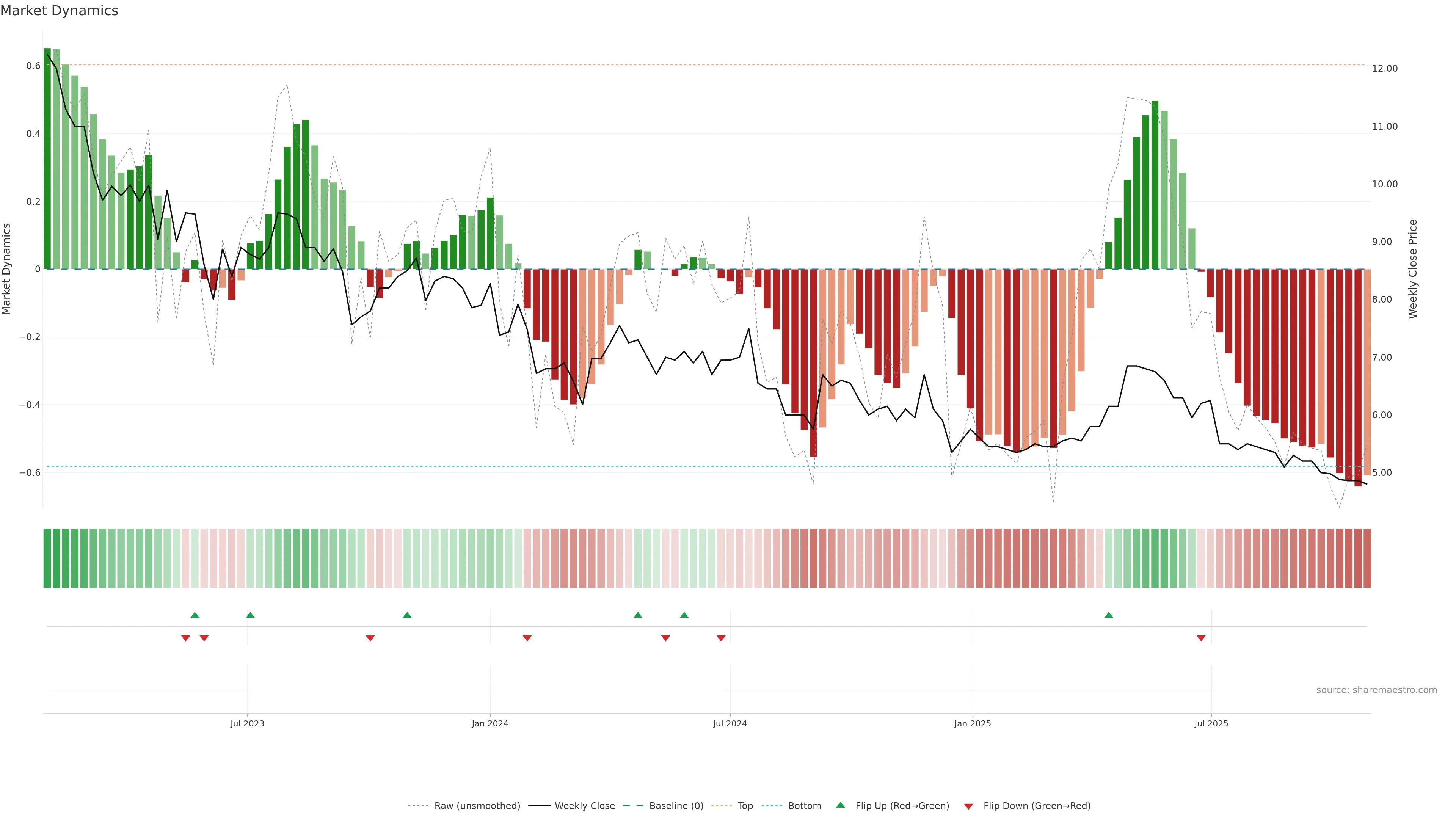Viewport: 1456px width, 819px height.
Task: Toggle the Top legend entry
Action: [745, 806]
